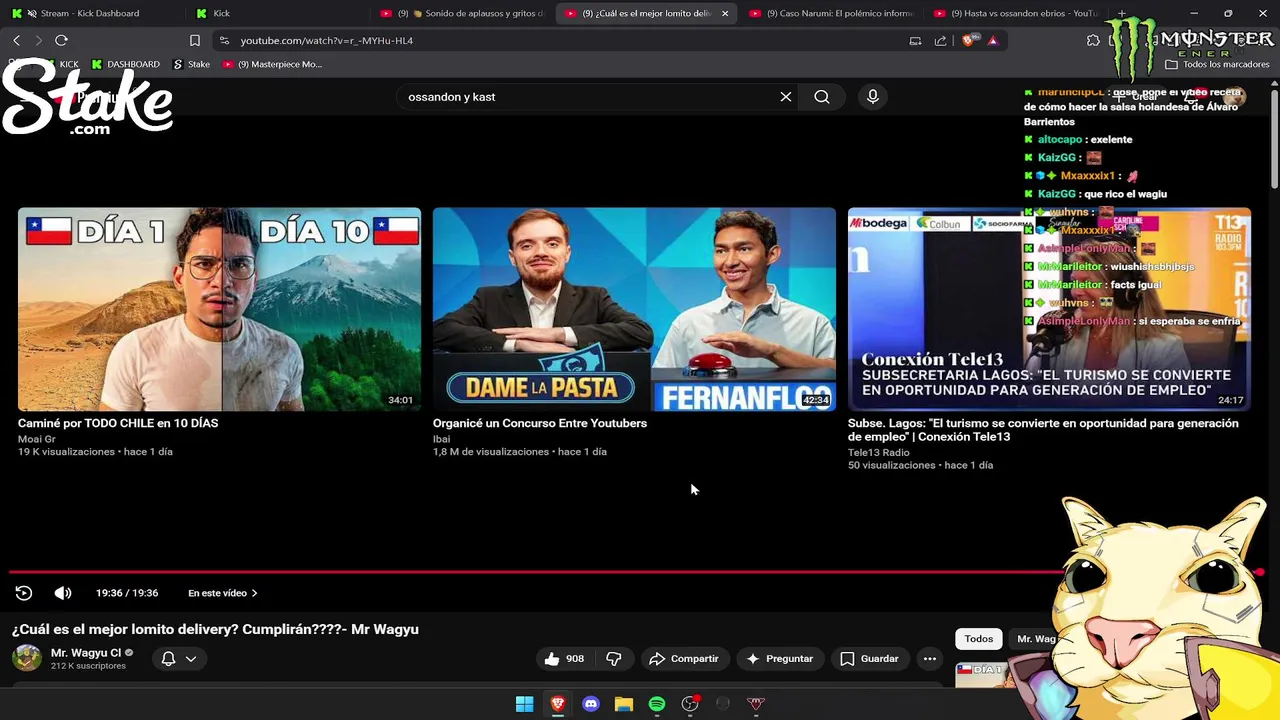Open Discord from the taskbar

[591, 704]
